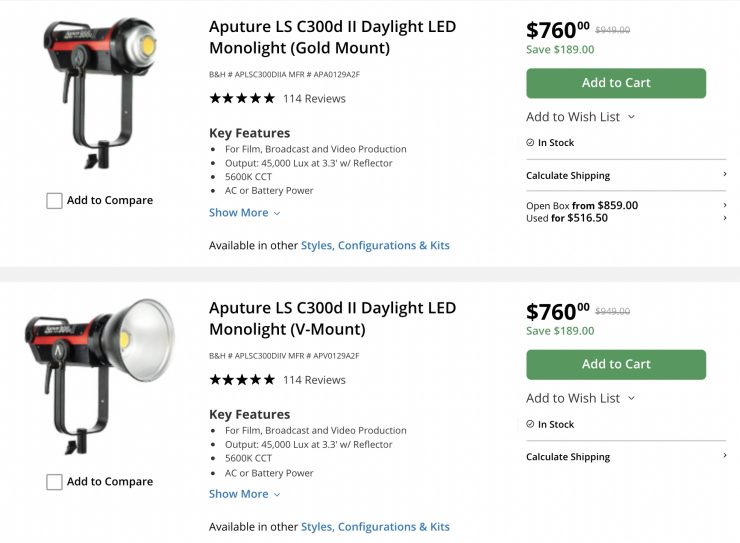
Task: Open the V-Mount monolight product title
Action: [332, 318]
